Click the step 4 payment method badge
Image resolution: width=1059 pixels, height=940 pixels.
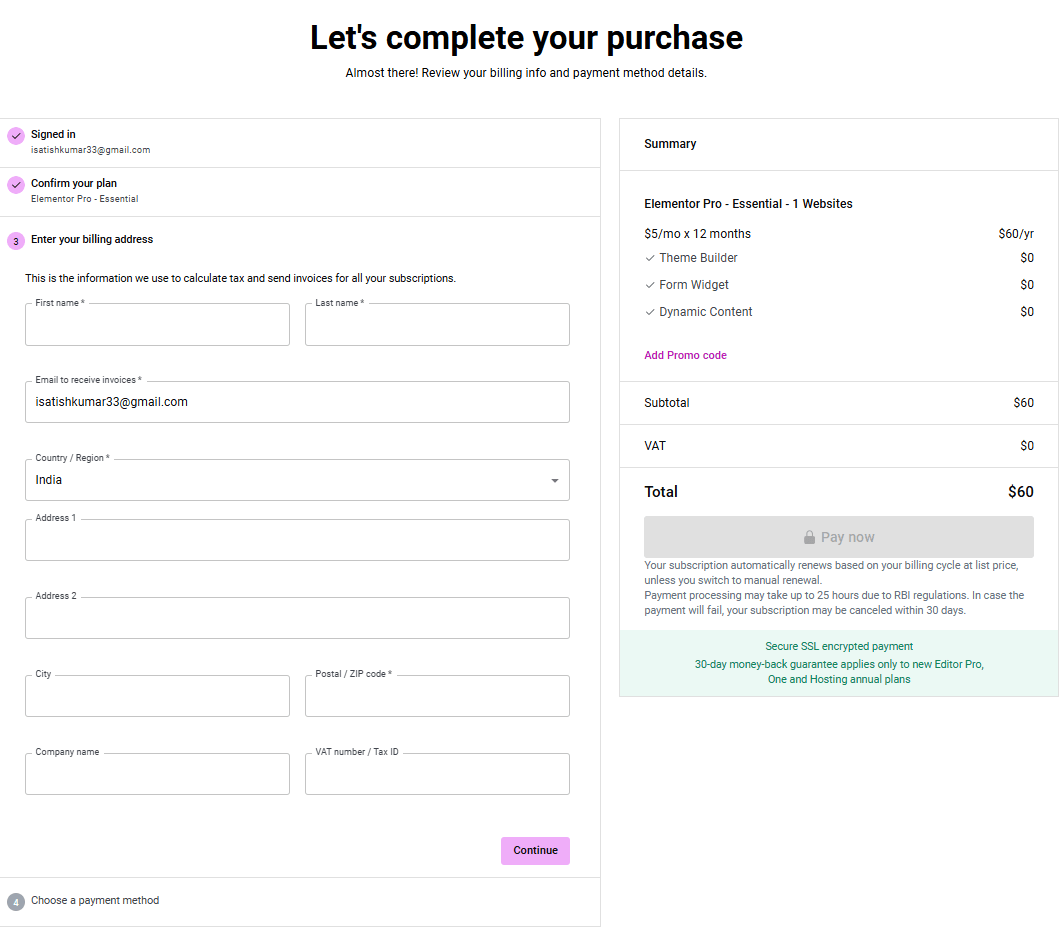(16, 902)
